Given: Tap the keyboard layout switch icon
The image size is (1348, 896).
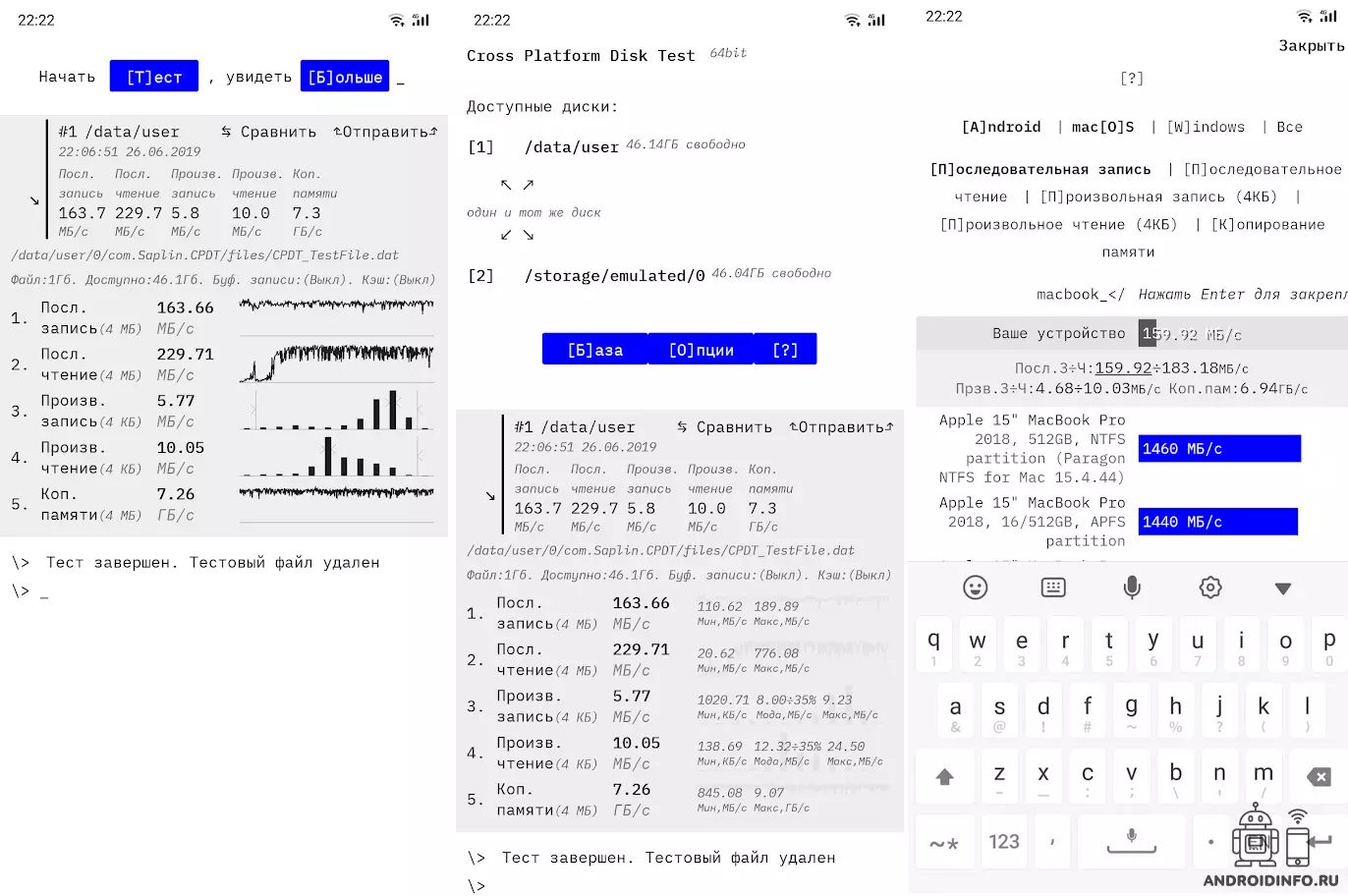Looking at the screenshot, I should click(x=1053, y=588).
